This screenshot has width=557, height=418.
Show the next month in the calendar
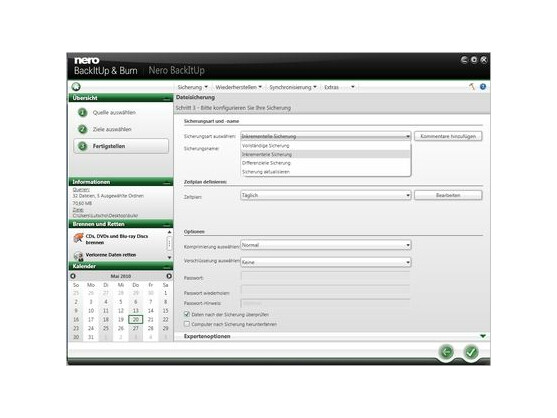coord(169,276)
